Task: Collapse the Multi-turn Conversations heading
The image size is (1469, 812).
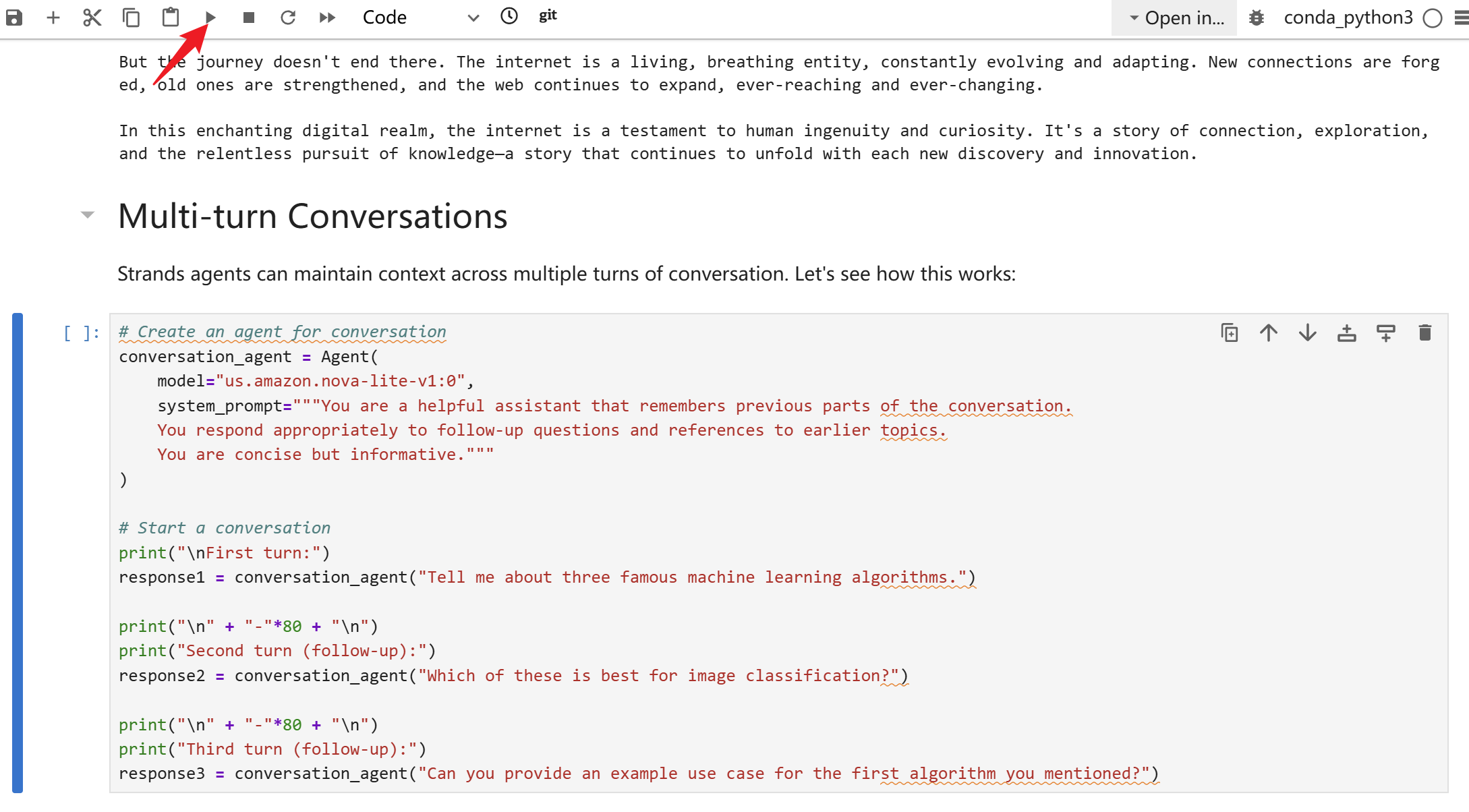Action: click(88, 215)
